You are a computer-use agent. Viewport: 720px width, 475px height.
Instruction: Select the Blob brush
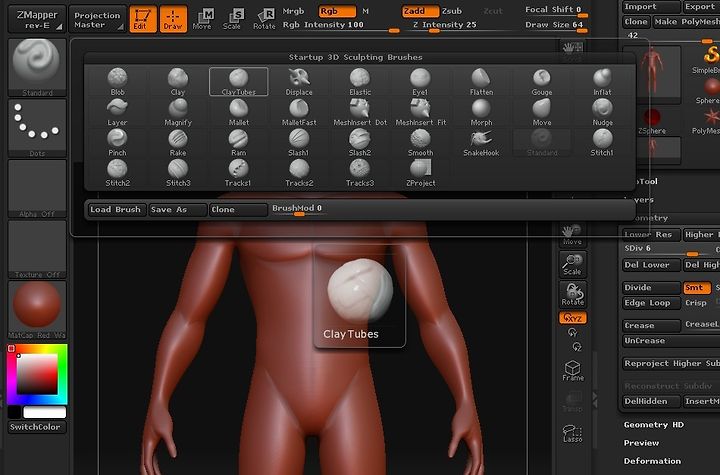[x=117, y=82]
